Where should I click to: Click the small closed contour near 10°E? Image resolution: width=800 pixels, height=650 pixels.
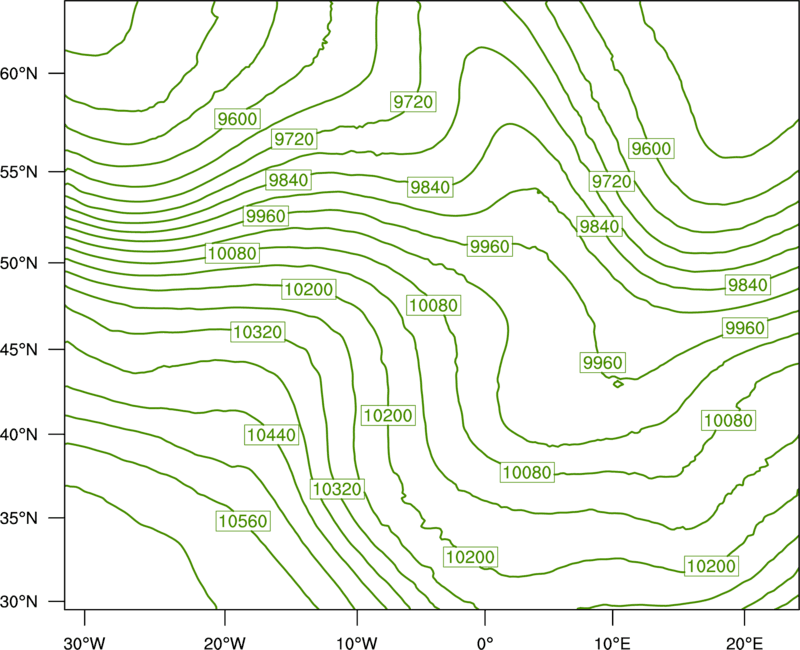(618, 384)
